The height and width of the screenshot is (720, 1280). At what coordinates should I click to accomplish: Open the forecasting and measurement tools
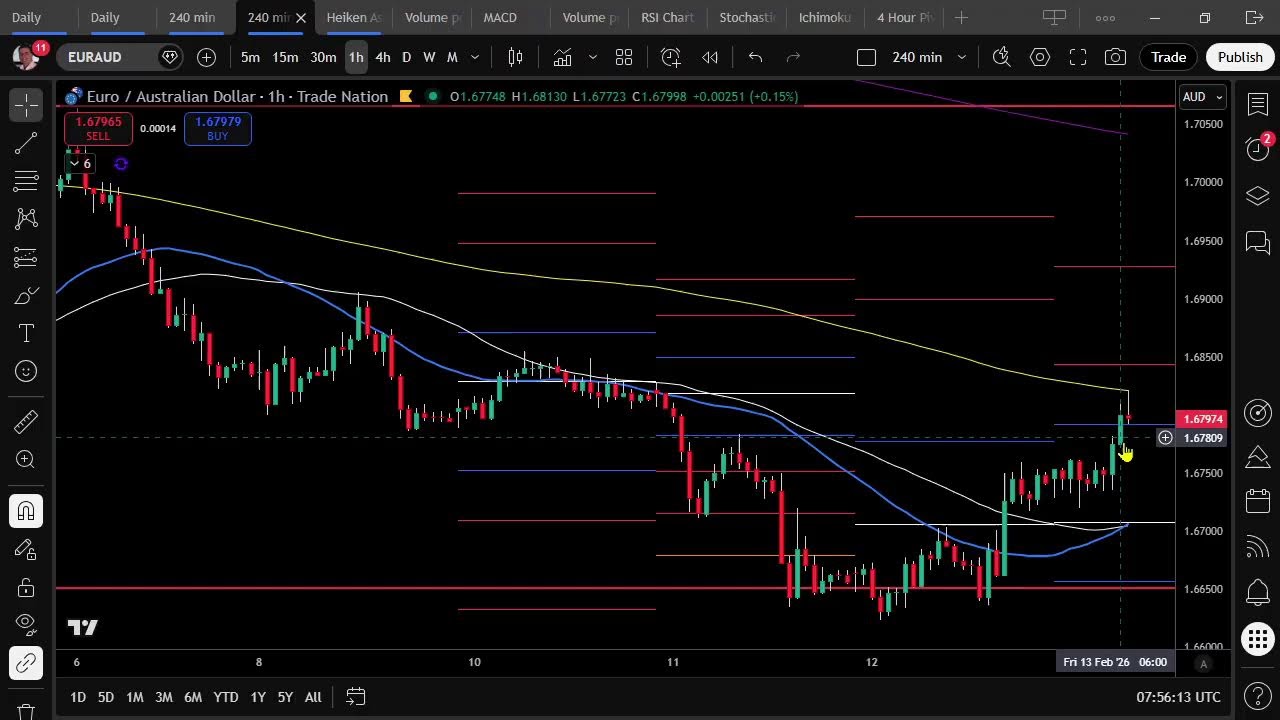pos(26,257)
